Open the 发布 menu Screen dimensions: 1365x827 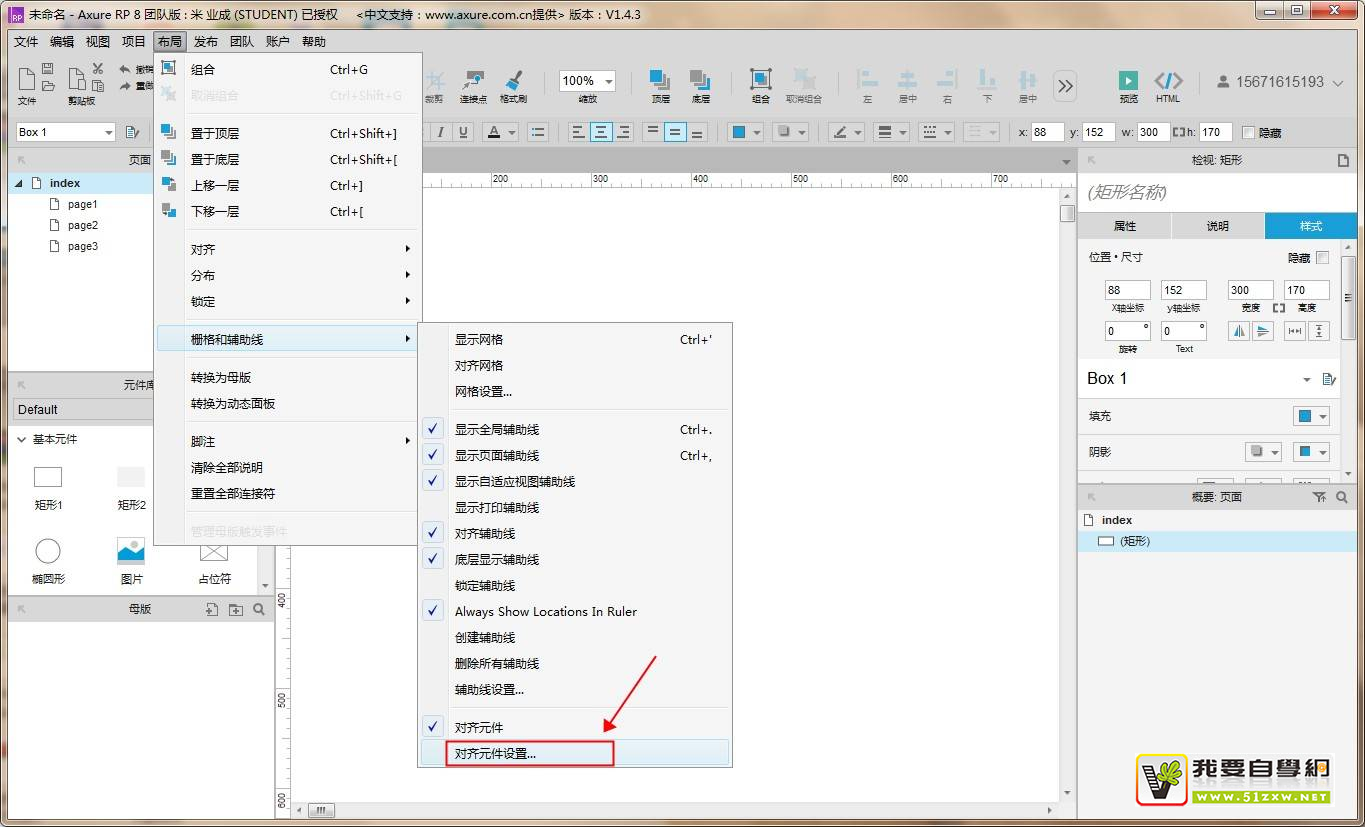pos(206,42)
